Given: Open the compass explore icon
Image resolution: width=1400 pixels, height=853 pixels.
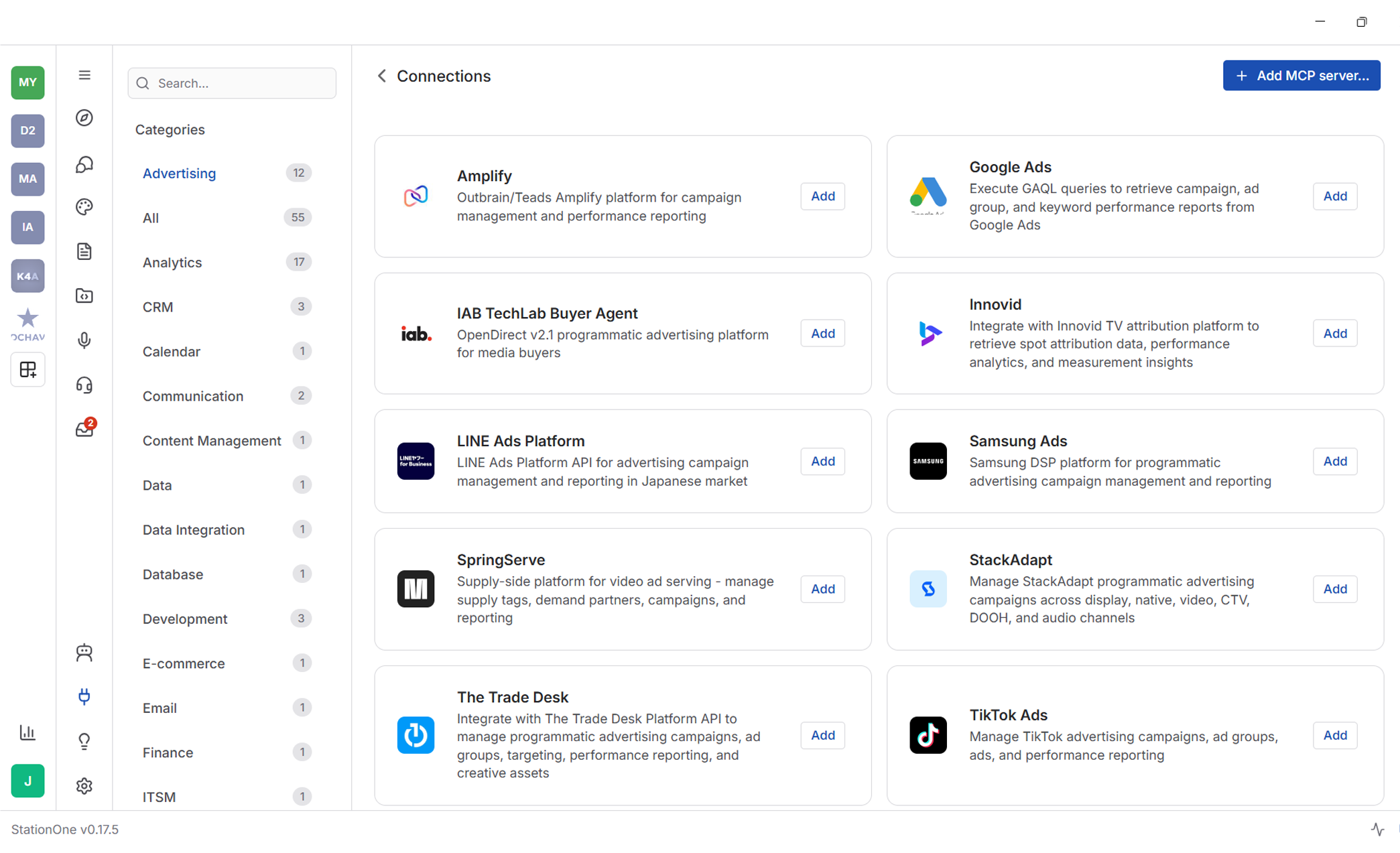Looking at the screenshot, I should pyautogui.click(x=84, y=118).
